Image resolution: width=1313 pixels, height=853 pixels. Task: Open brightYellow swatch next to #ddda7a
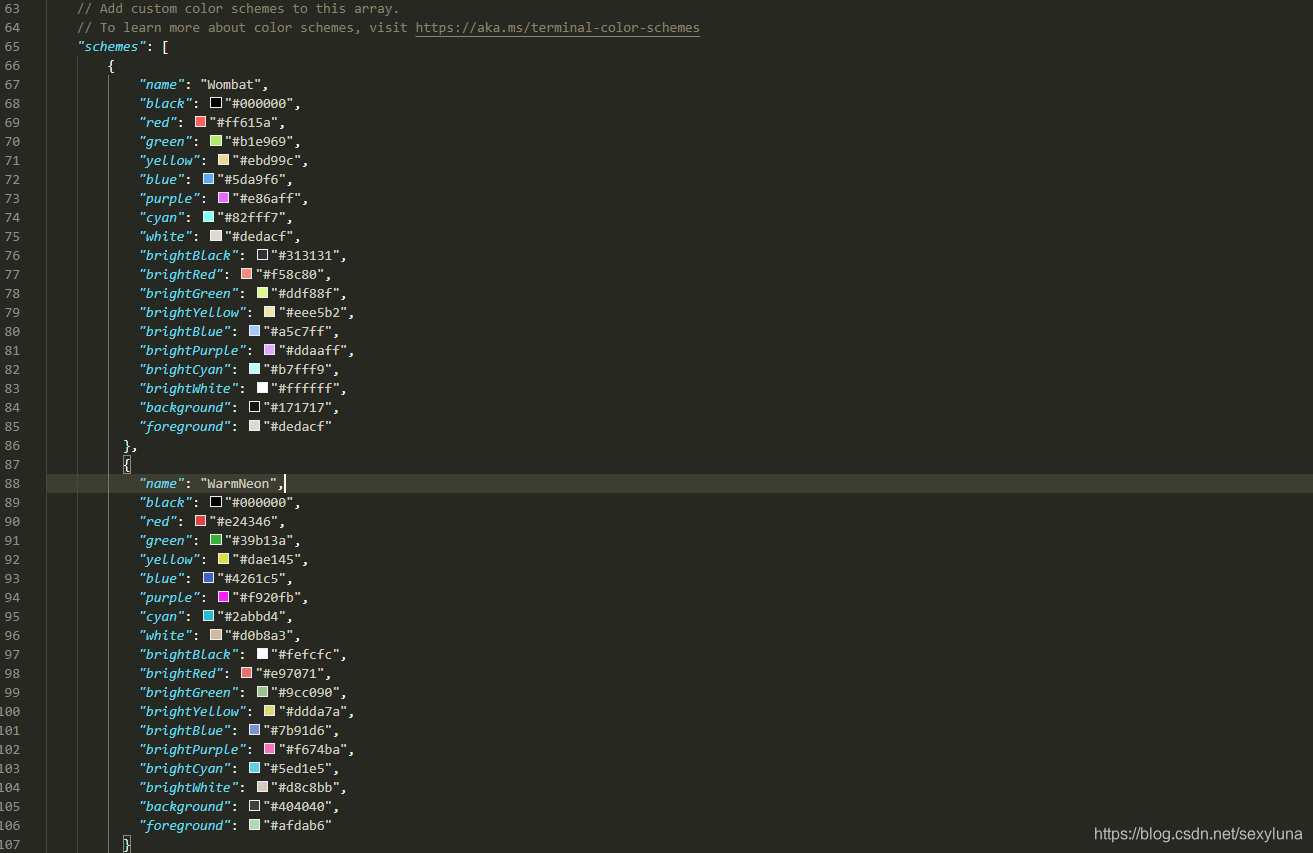tap(269, 711)
